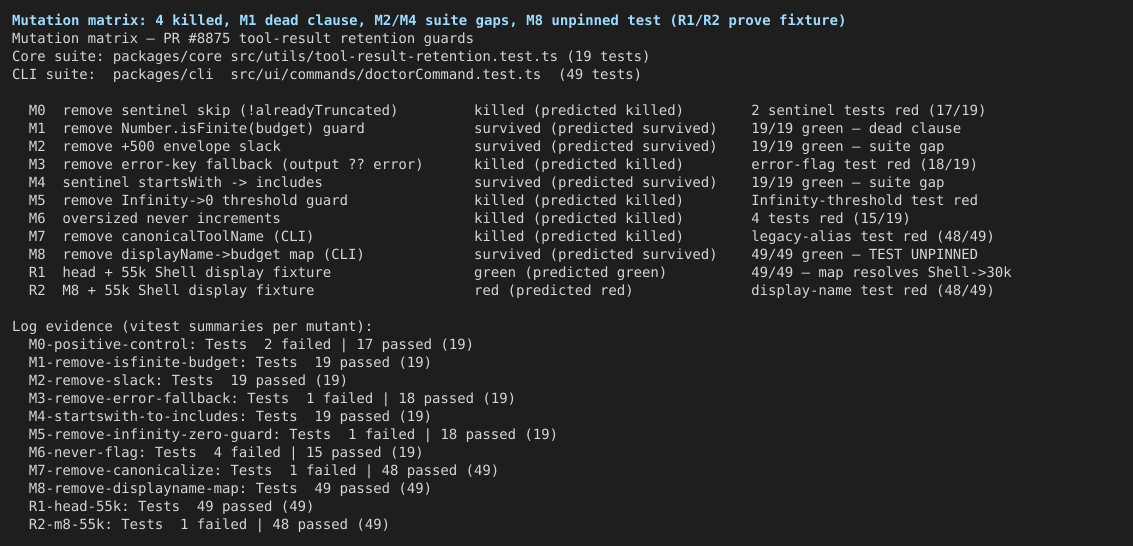Click the blue Mutation matrix heading line
The height and width of the screenshot is (546, 1133).
click(428, 20)
